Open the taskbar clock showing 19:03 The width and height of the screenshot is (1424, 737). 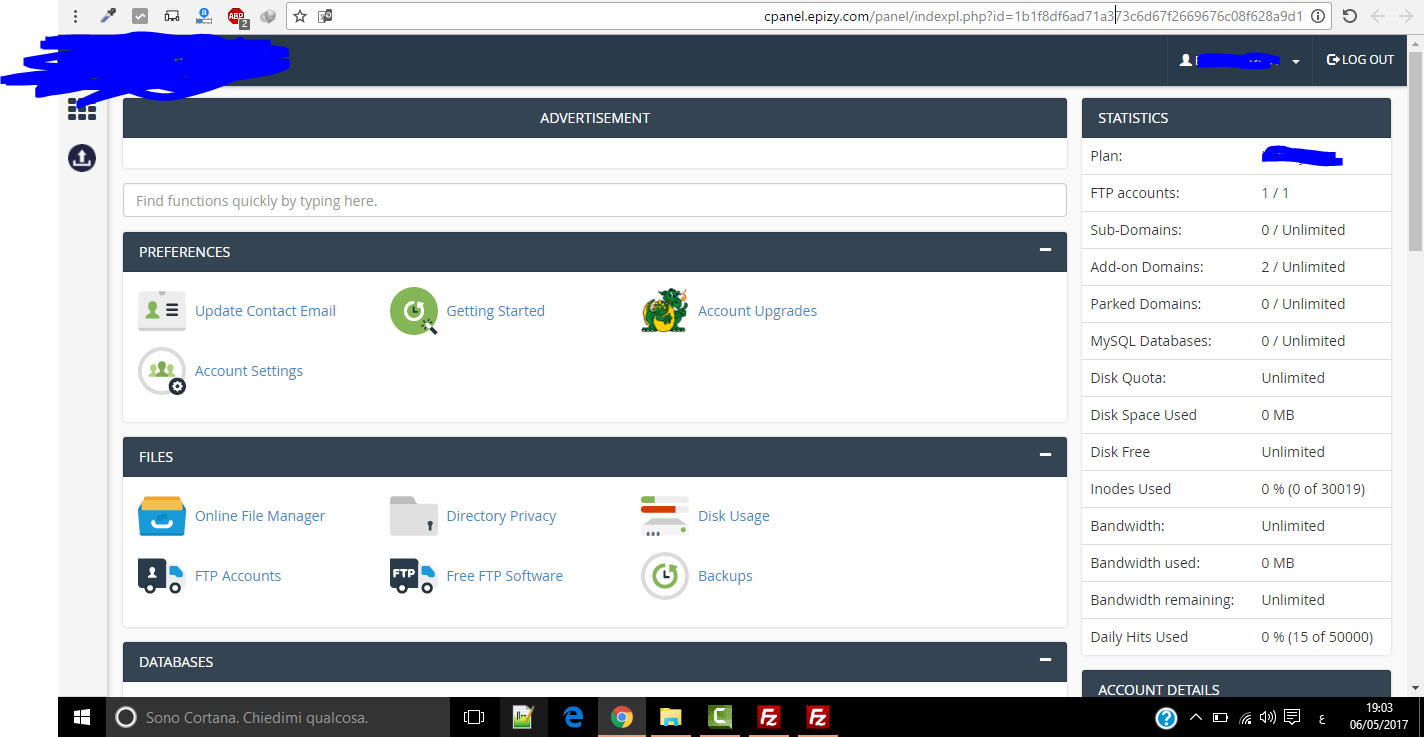[1378, 716]
